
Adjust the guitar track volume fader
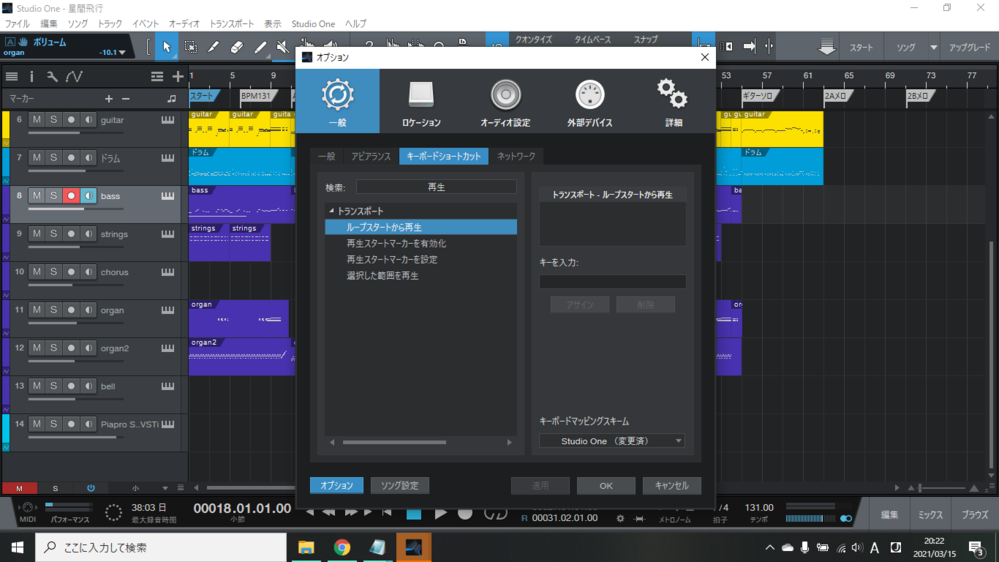tap(75, 133)
